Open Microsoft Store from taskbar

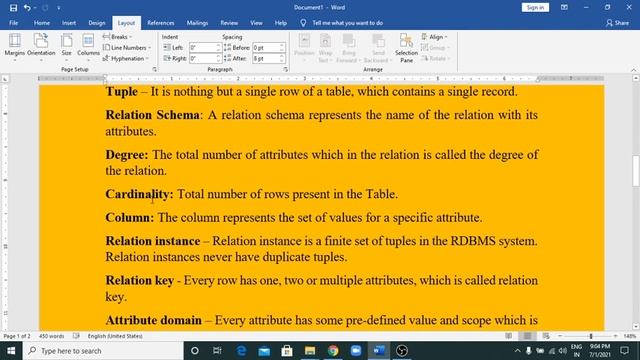[287, 351]
